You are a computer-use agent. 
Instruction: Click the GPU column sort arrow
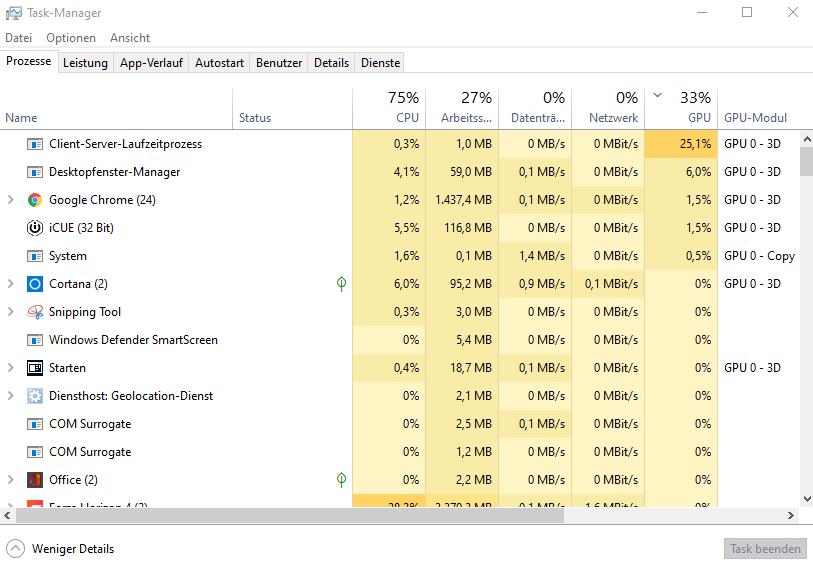[657, 95]
